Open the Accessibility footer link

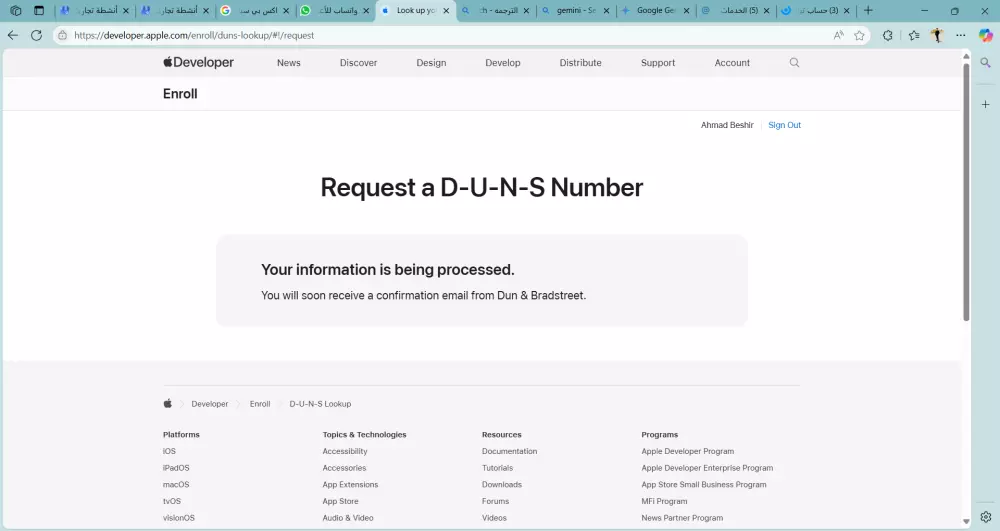[x=345, y=451]
